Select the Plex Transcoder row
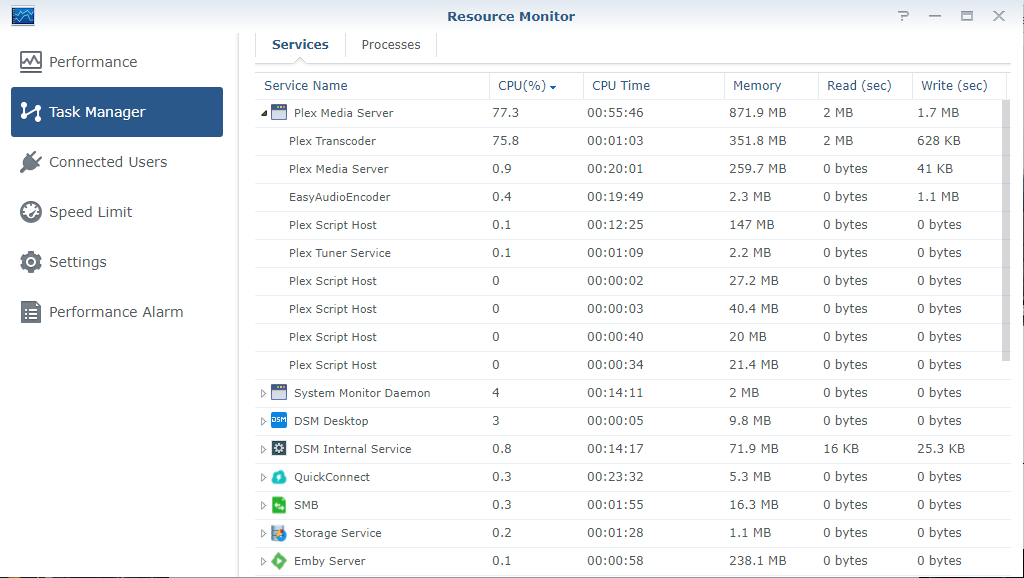The width and height of the screenshot is (1024, 578). point(628,141)
